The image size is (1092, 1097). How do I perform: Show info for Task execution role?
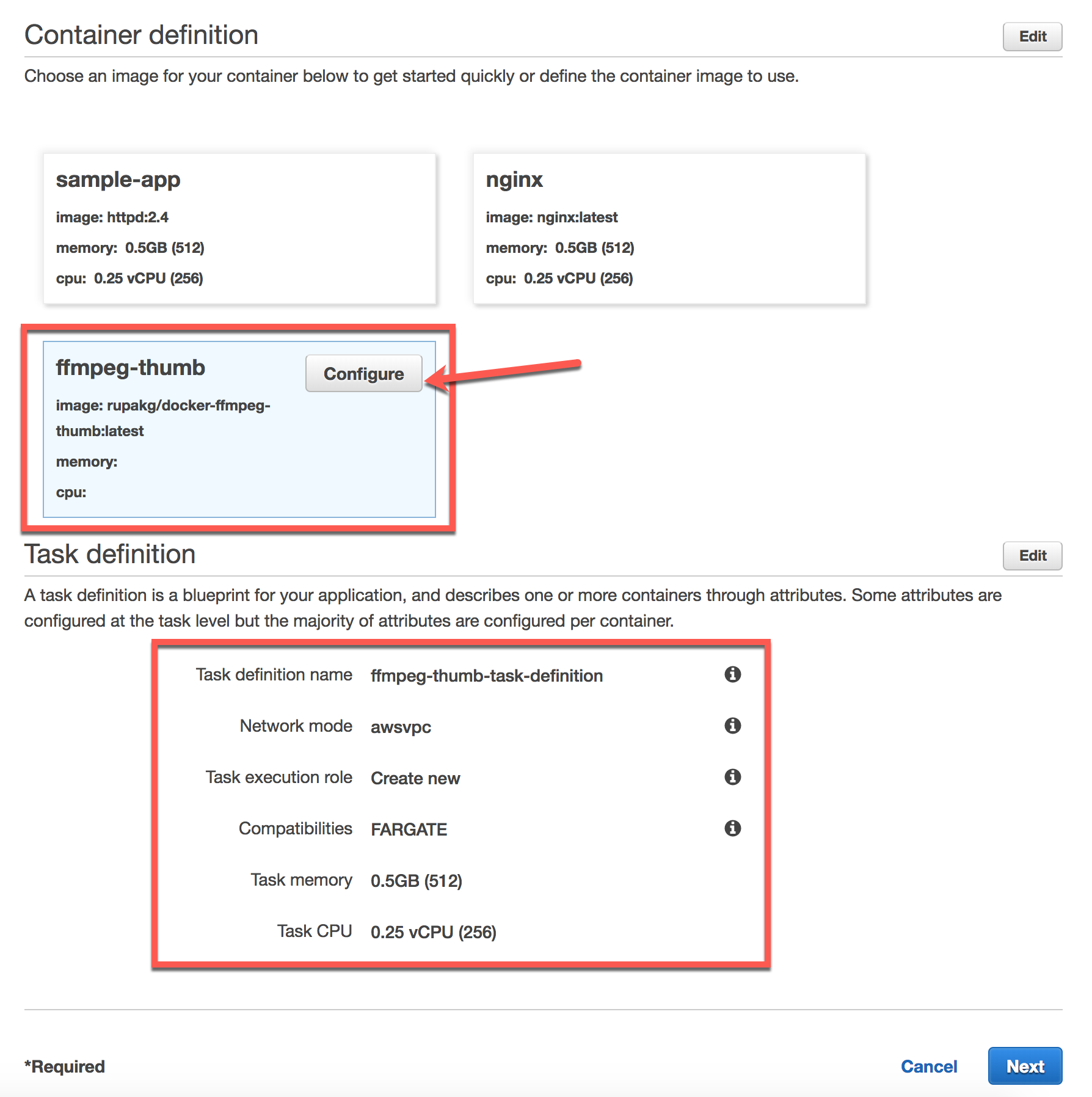click(732, 777)
